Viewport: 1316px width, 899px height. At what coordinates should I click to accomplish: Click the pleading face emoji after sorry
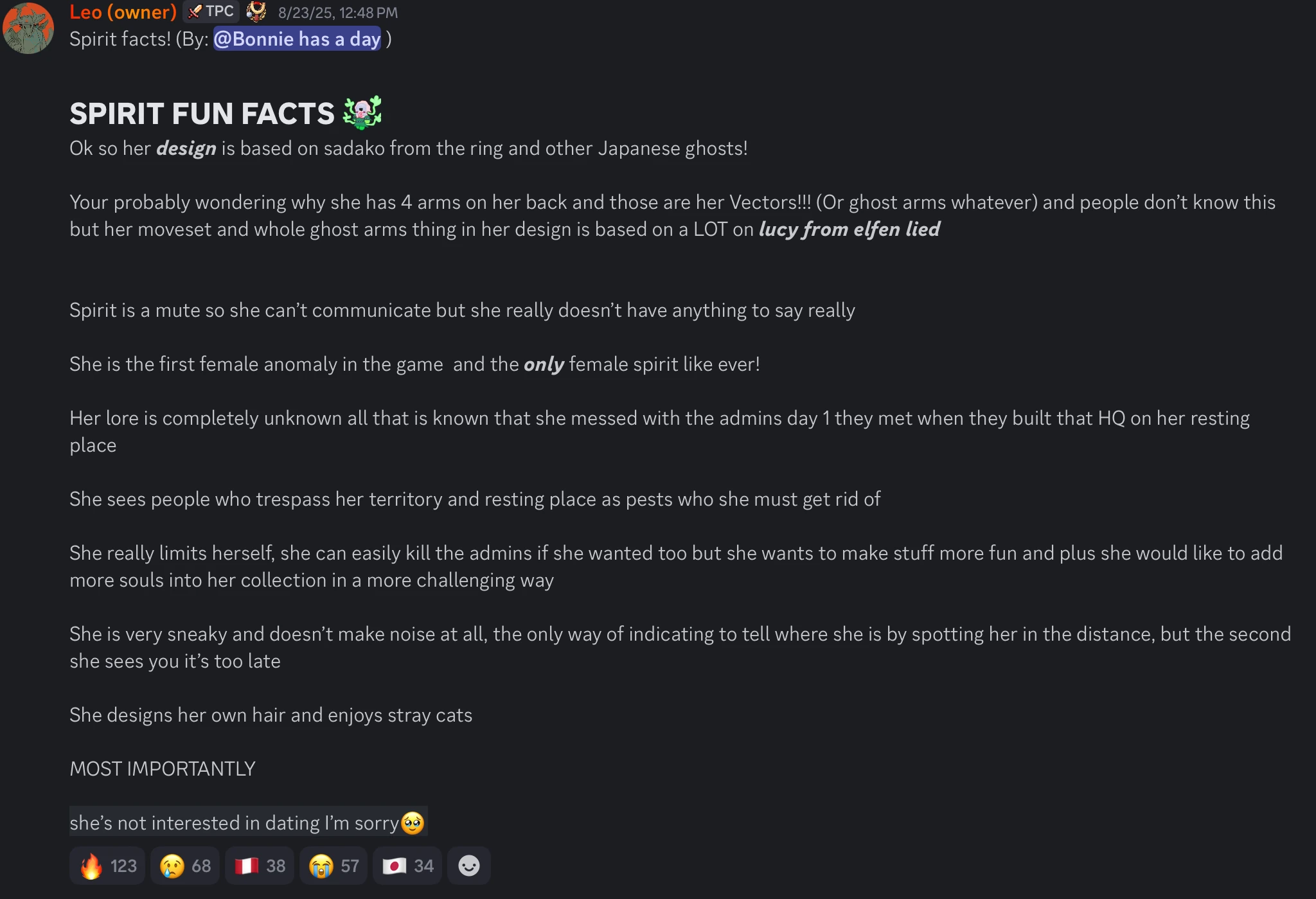(x=413, y=823)
